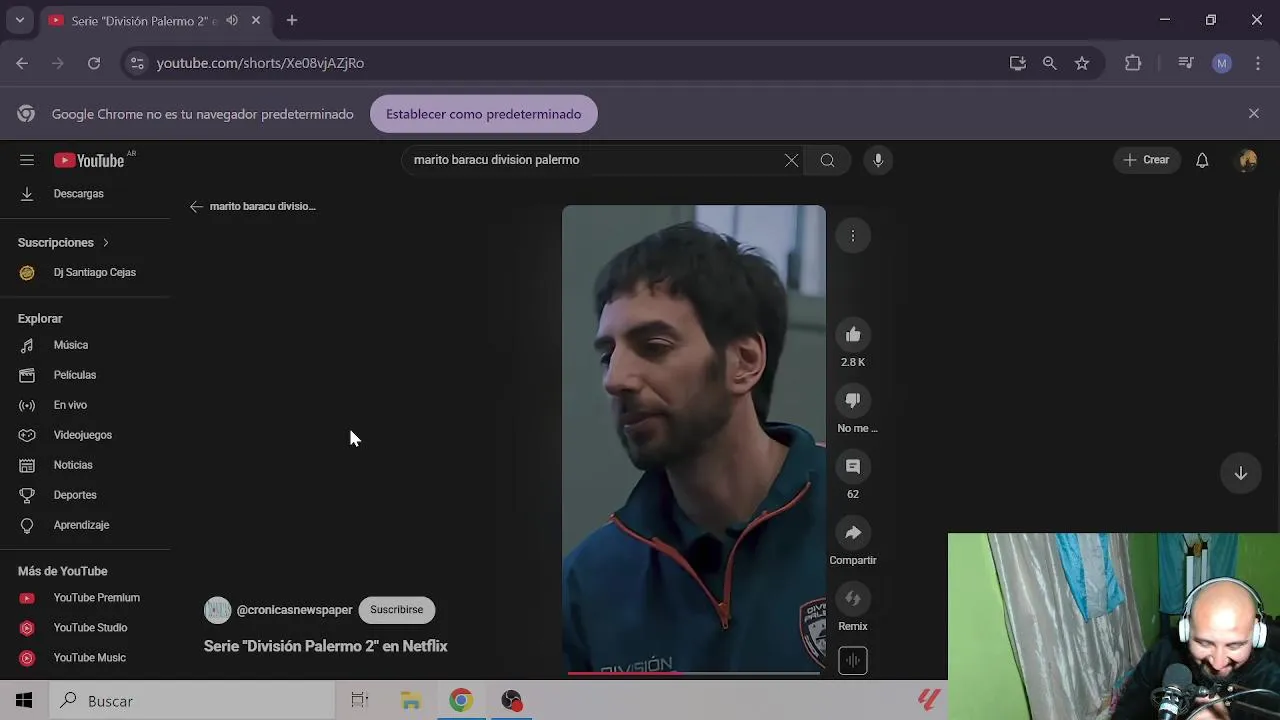
Task: Visit the @cronicasnewspaper channel
Action: pyautogui.click(x=294, y=610)
